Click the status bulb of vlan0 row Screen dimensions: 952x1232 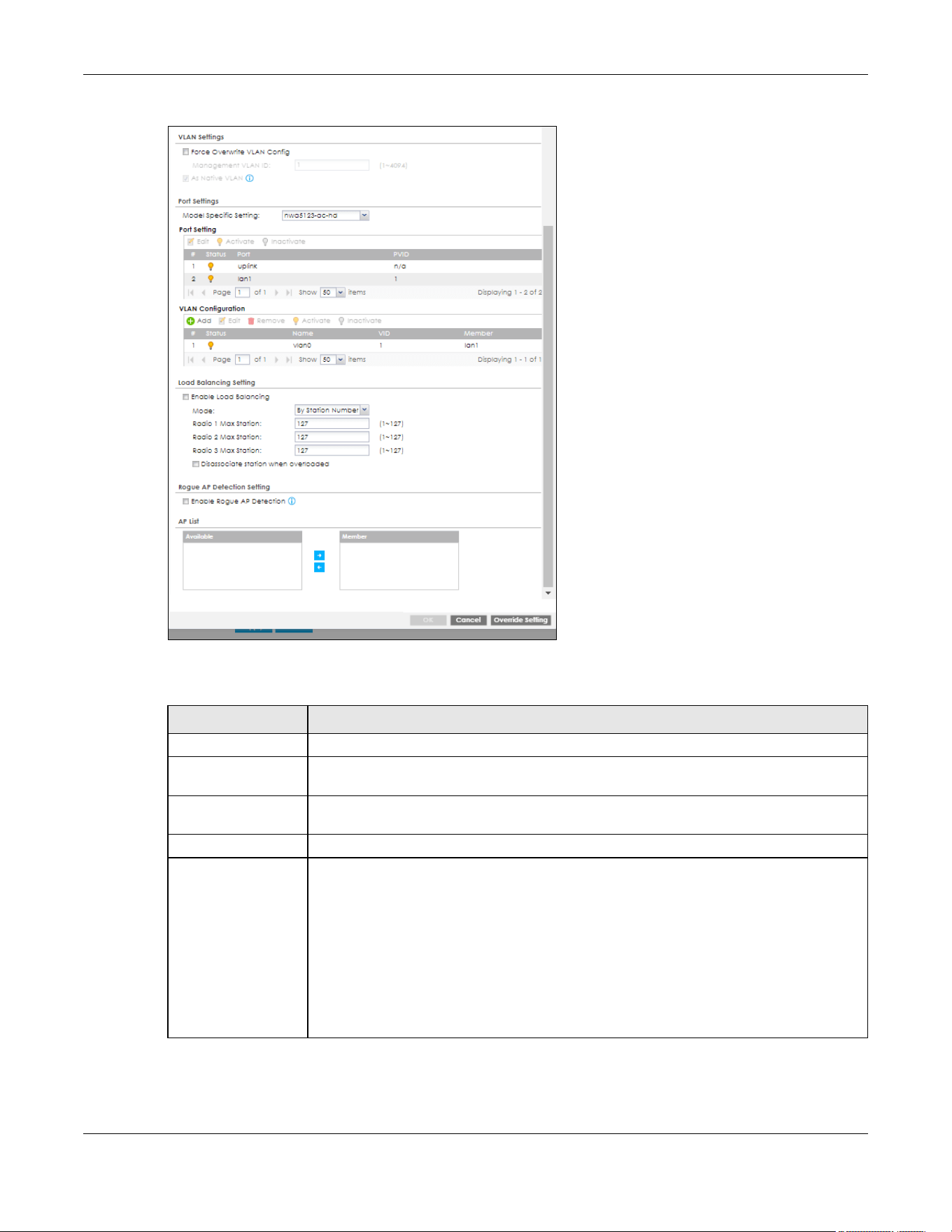pos(211,346)
